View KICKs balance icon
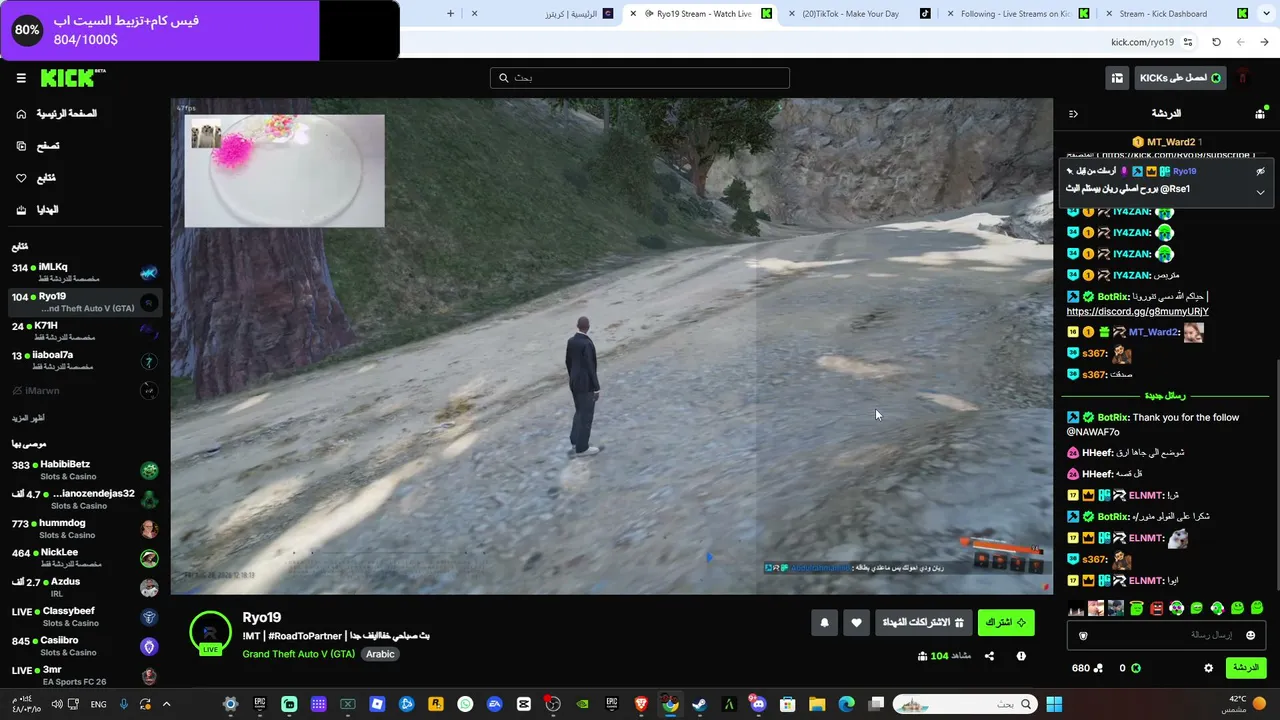The image size is (1280, 720). coord(1135,668)
